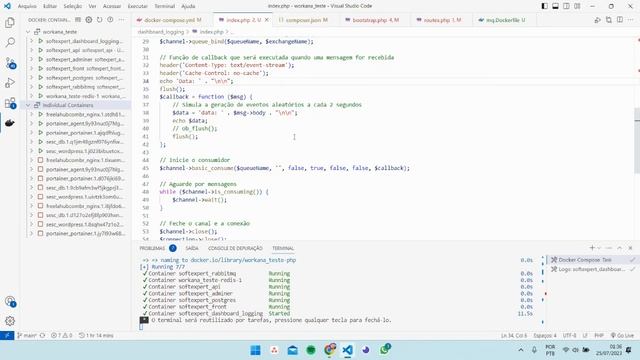Open the Windows Start button
Viewport: 640px width, 360px height.
tap(256, 350)
